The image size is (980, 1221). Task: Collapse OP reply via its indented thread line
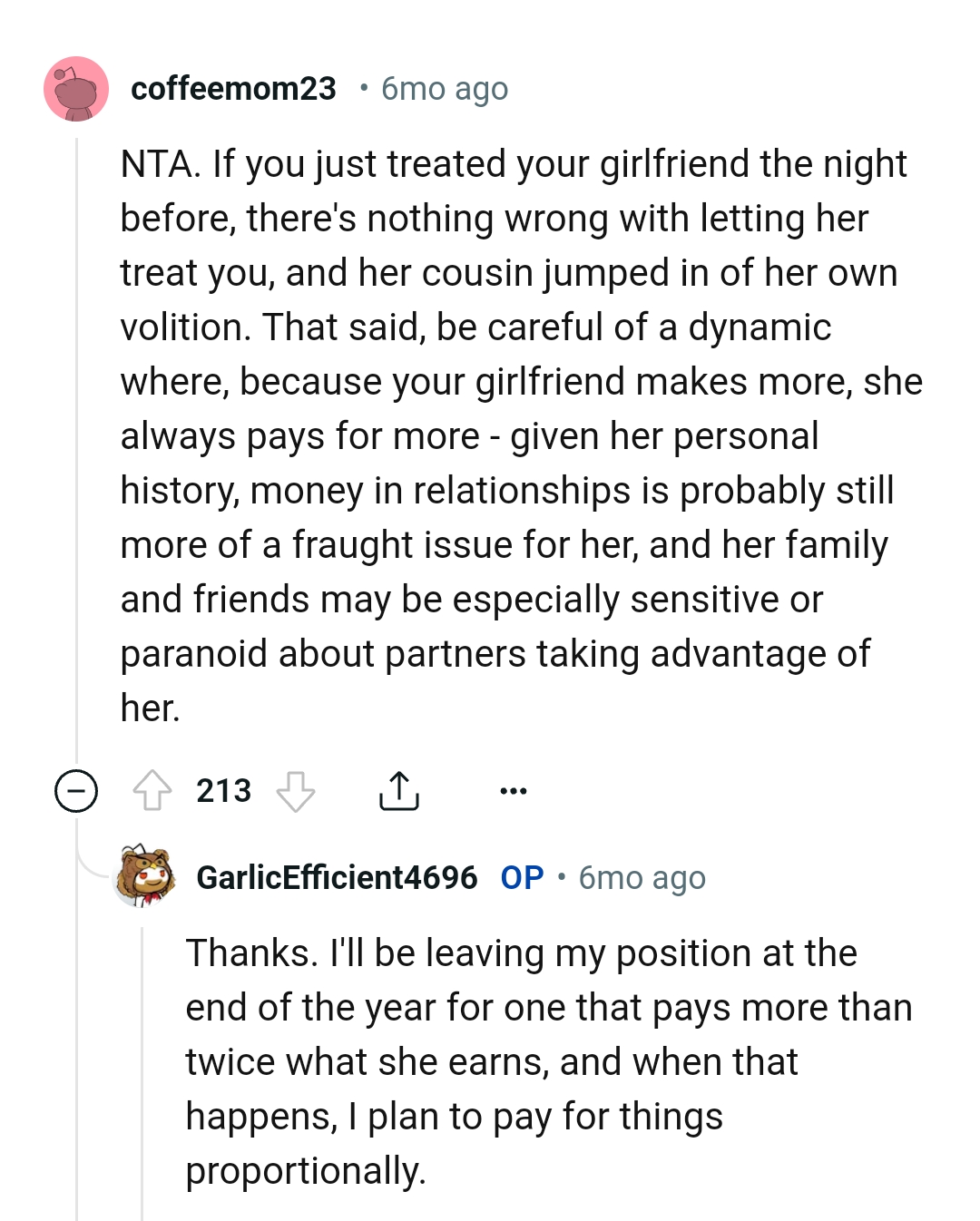point(142,1070)
